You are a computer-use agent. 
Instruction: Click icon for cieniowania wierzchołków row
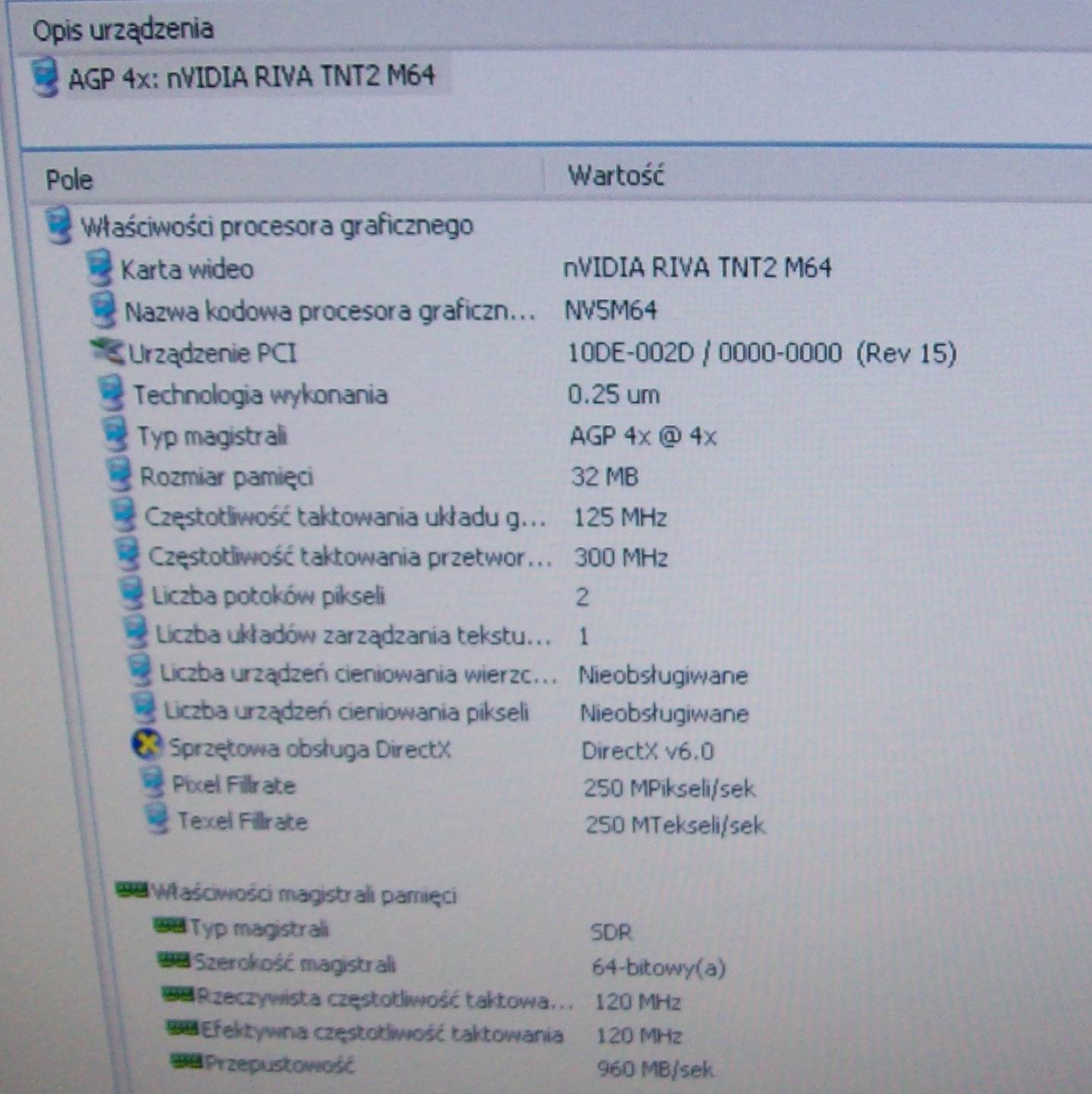pos(140,671)
